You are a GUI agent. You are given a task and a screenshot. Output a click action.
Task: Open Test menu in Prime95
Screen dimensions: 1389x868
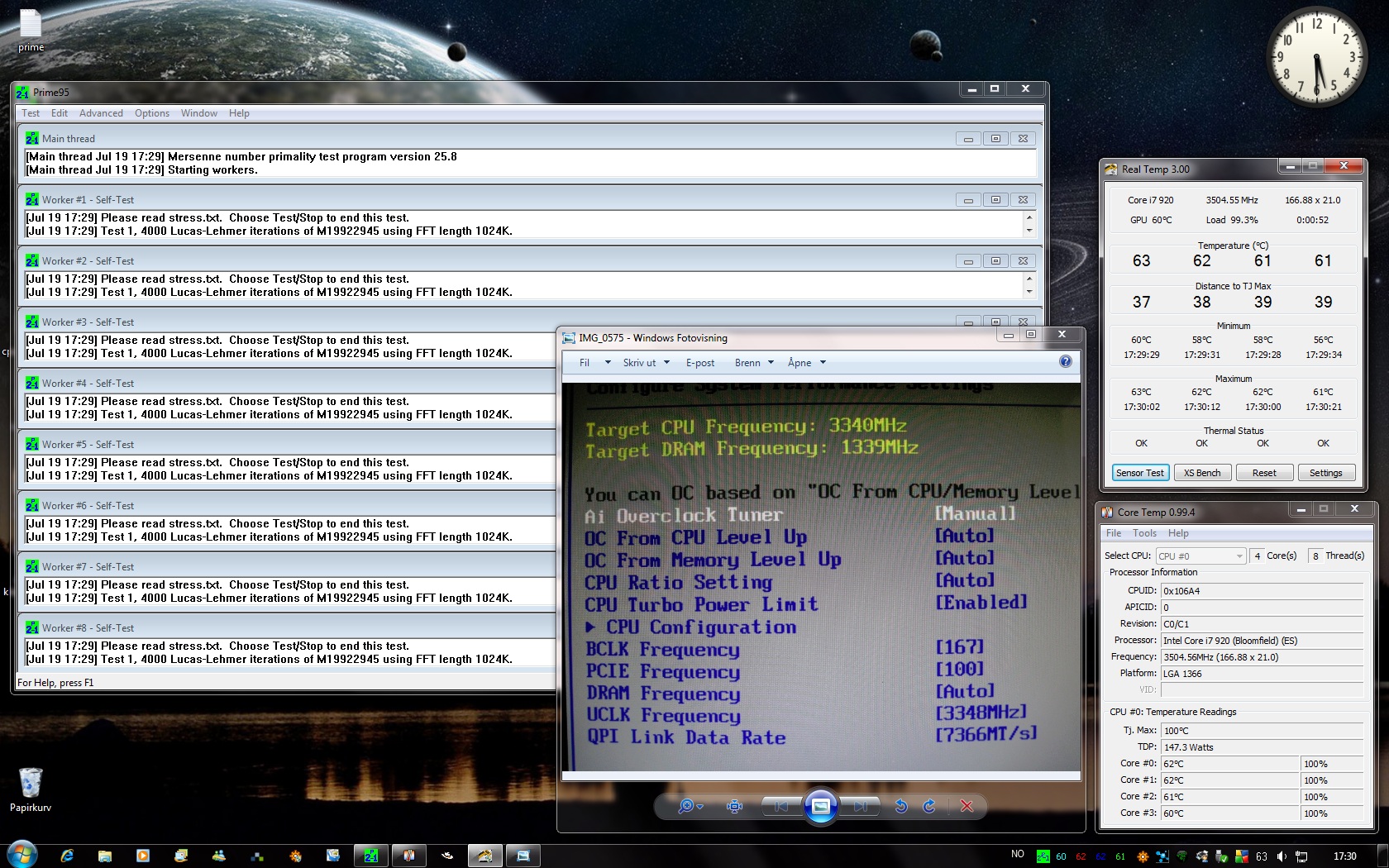point(31,113)
